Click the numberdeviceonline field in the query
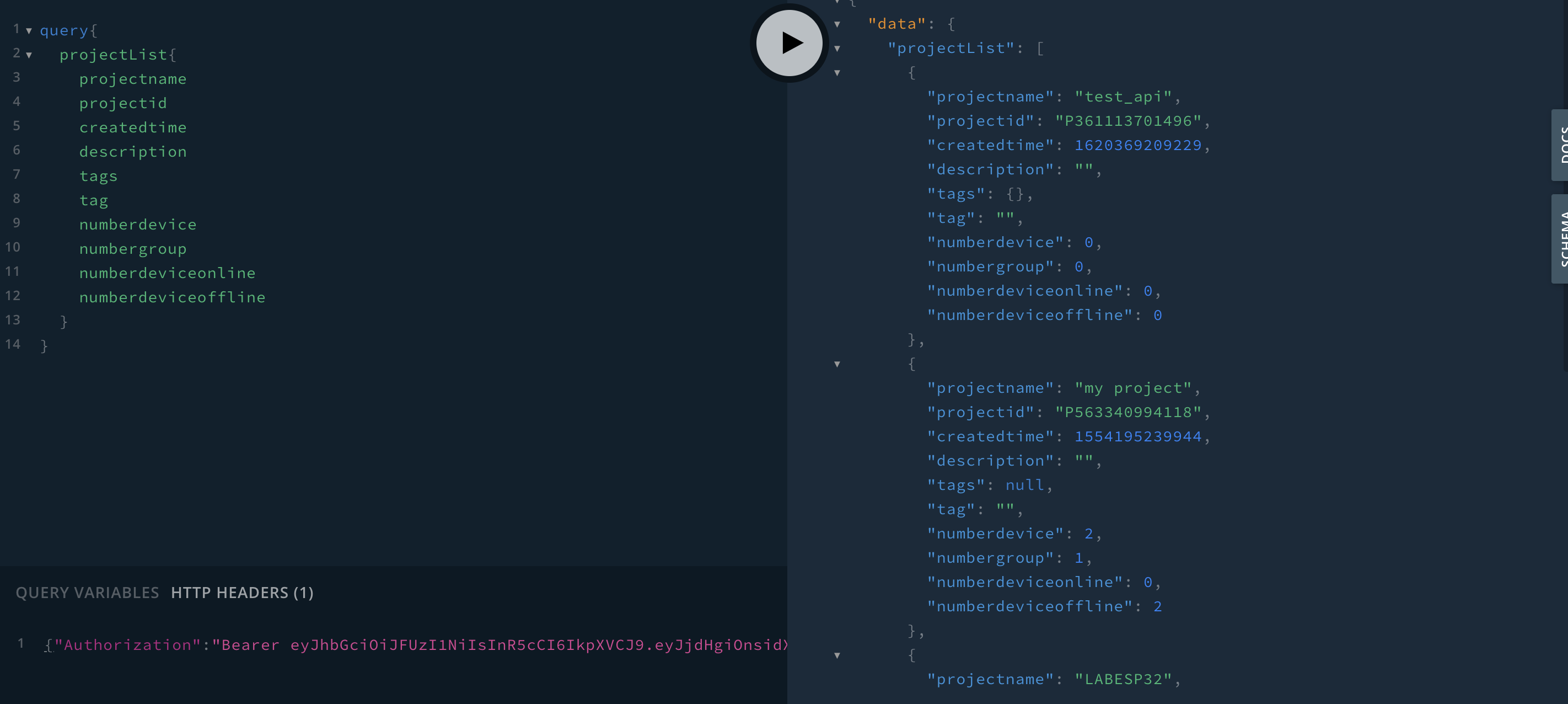1568x704 pixels. pos(168,274)
